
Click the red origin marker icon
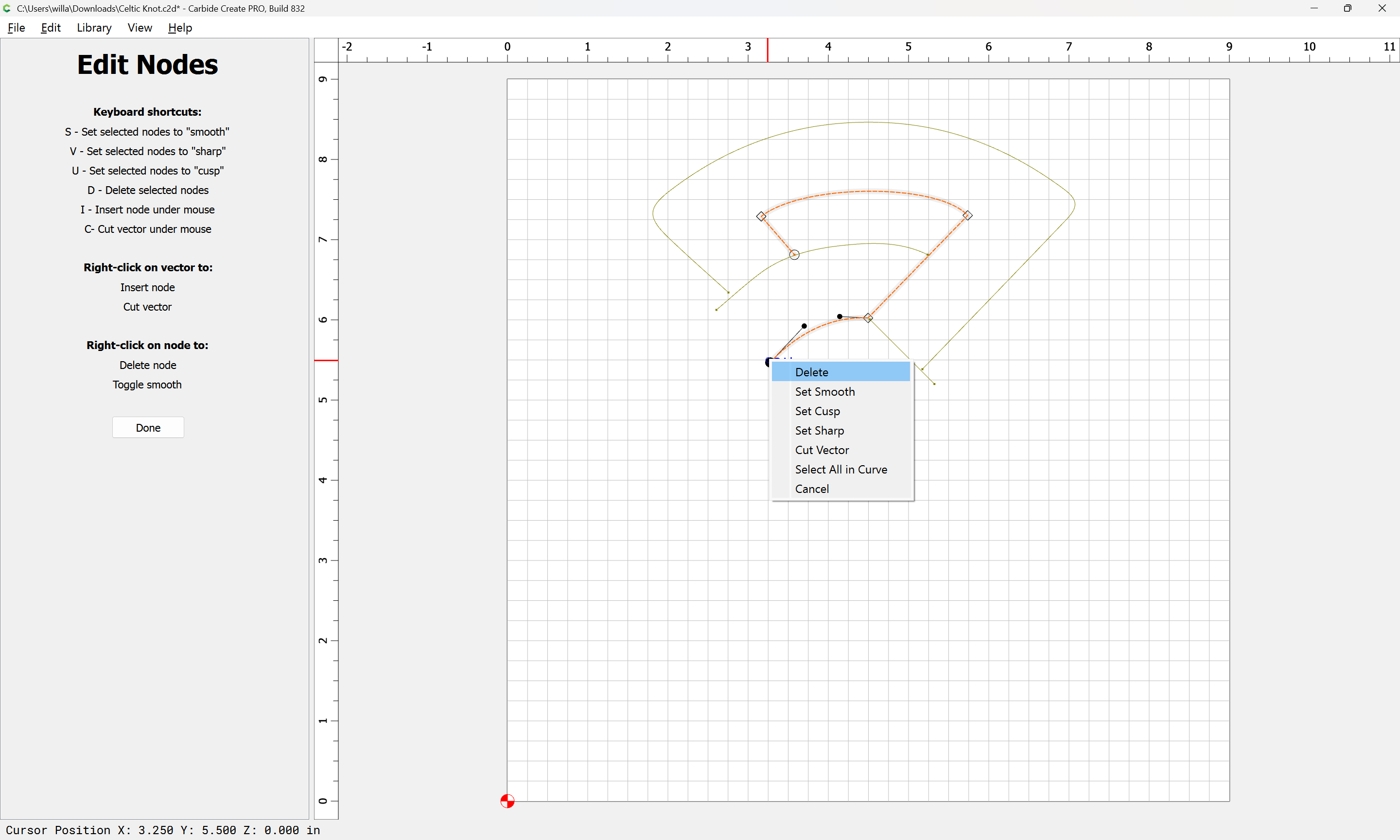coord(507,801)
